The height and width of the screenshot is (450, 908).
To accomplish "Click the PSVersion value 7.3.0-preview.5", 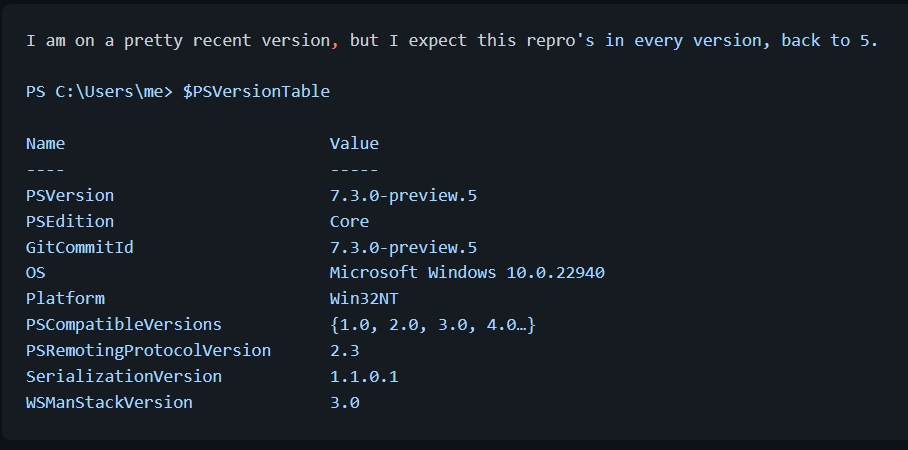I will [x=403, y=196].
